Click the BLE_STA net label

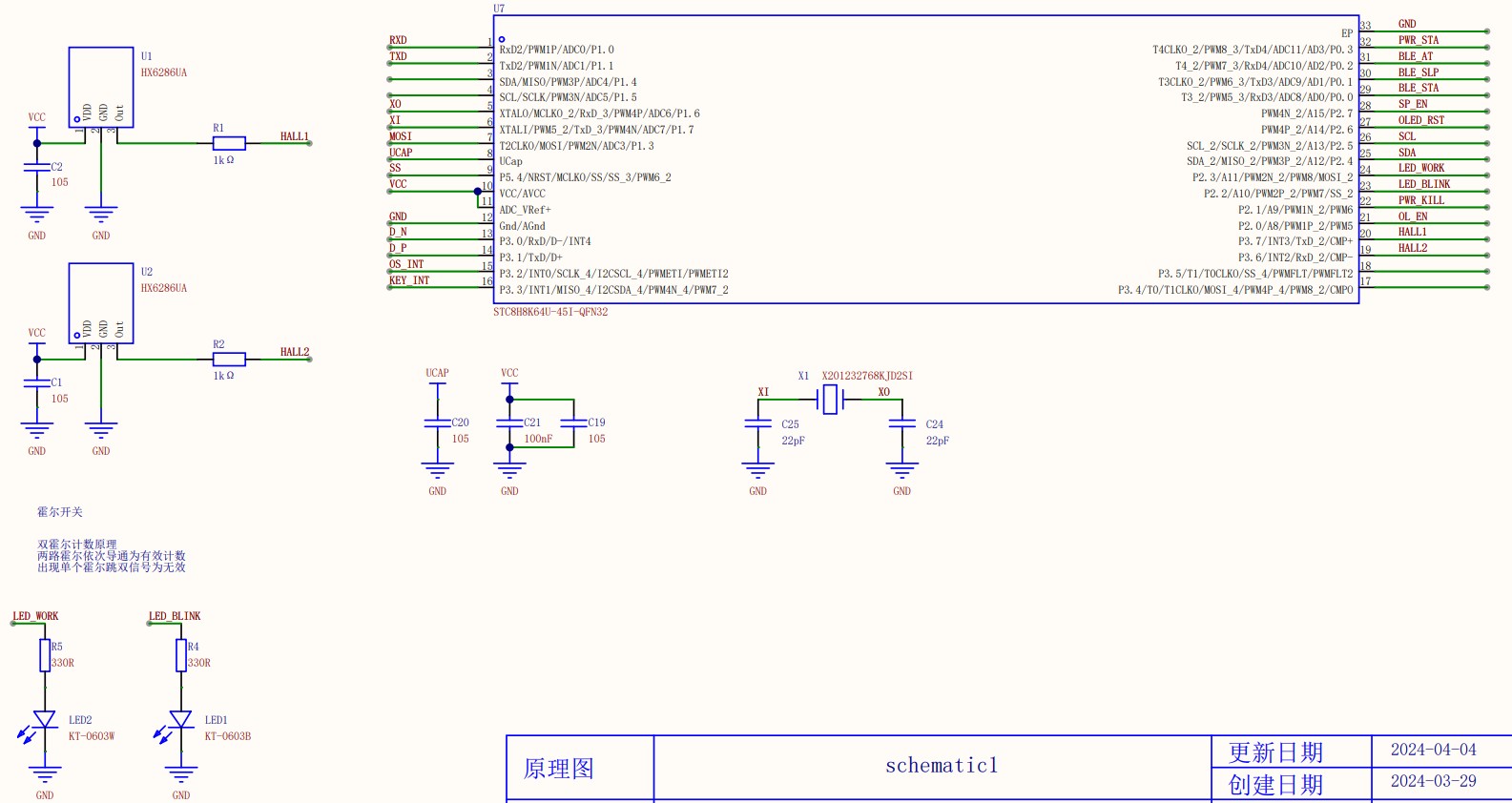point(1419,88)
